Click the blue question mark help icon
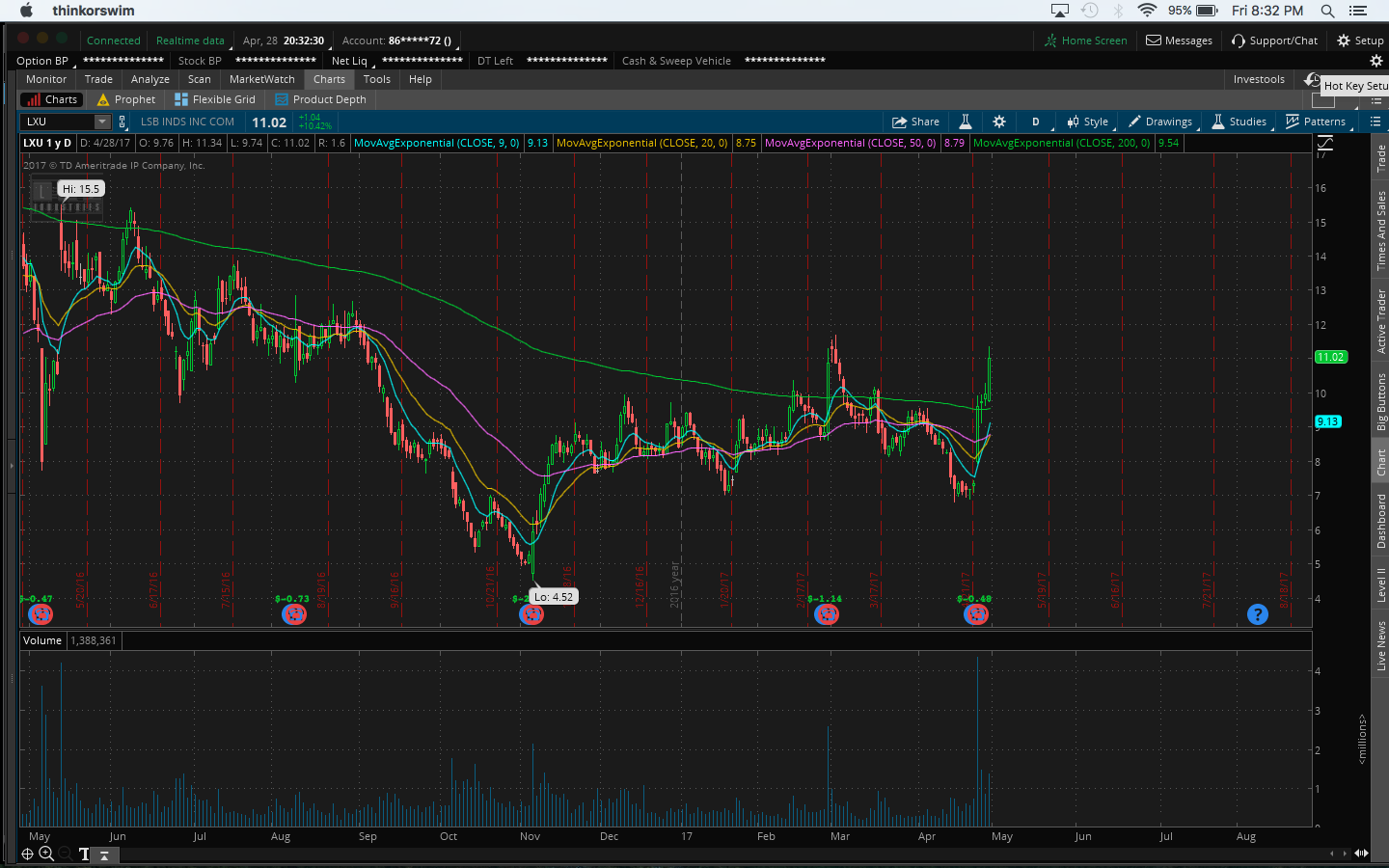This screenshot has width=1389, height=868. (x=1257, y=614)
